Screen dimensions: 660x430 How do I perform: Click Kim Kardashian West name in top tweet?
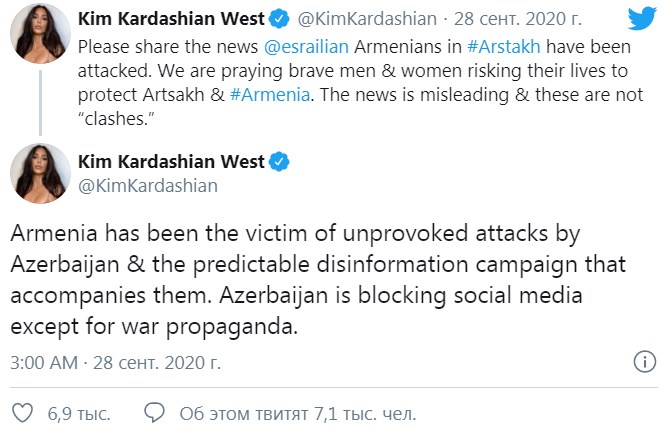170,20
